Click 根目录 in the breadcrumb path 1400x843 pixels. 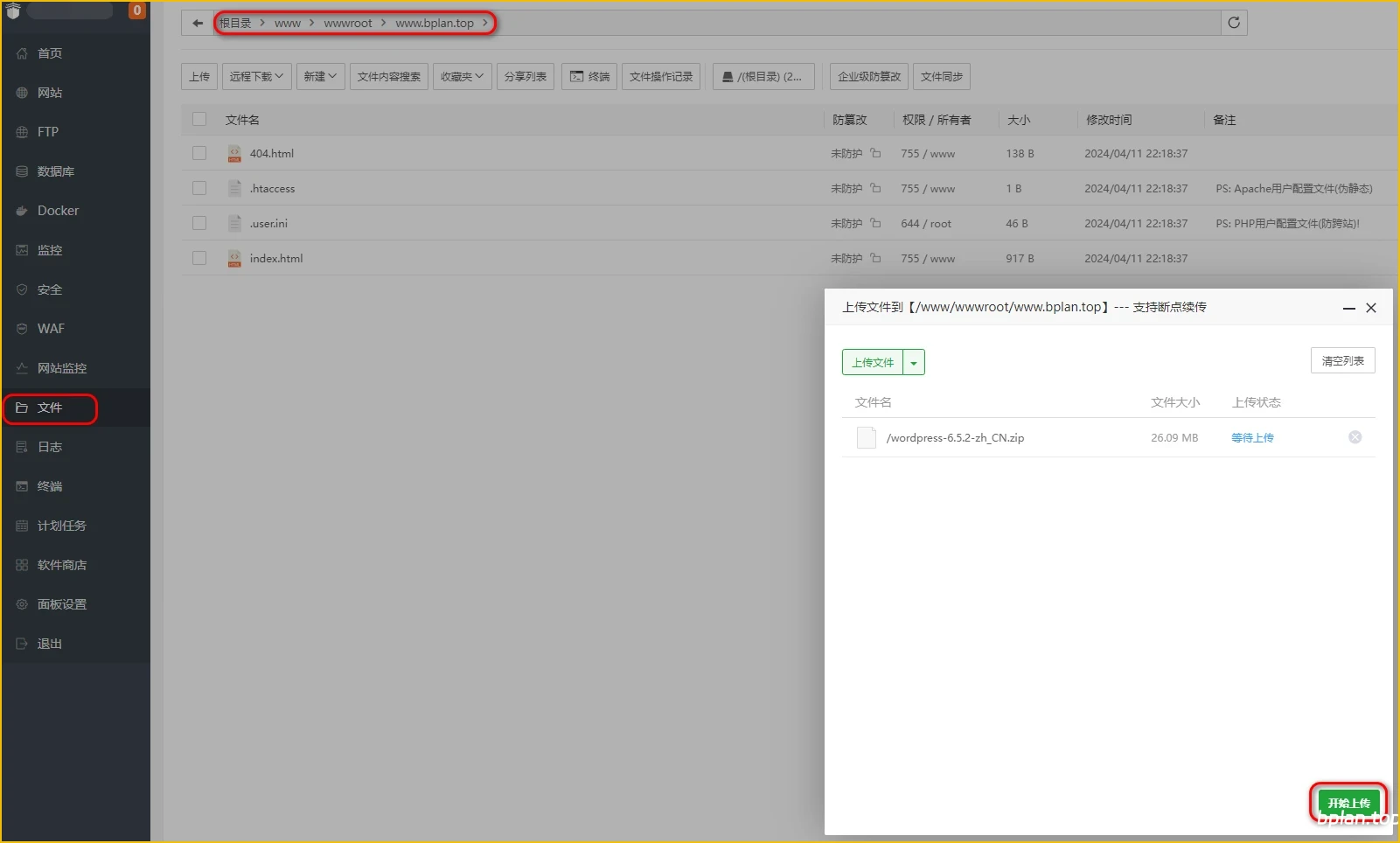235,24
